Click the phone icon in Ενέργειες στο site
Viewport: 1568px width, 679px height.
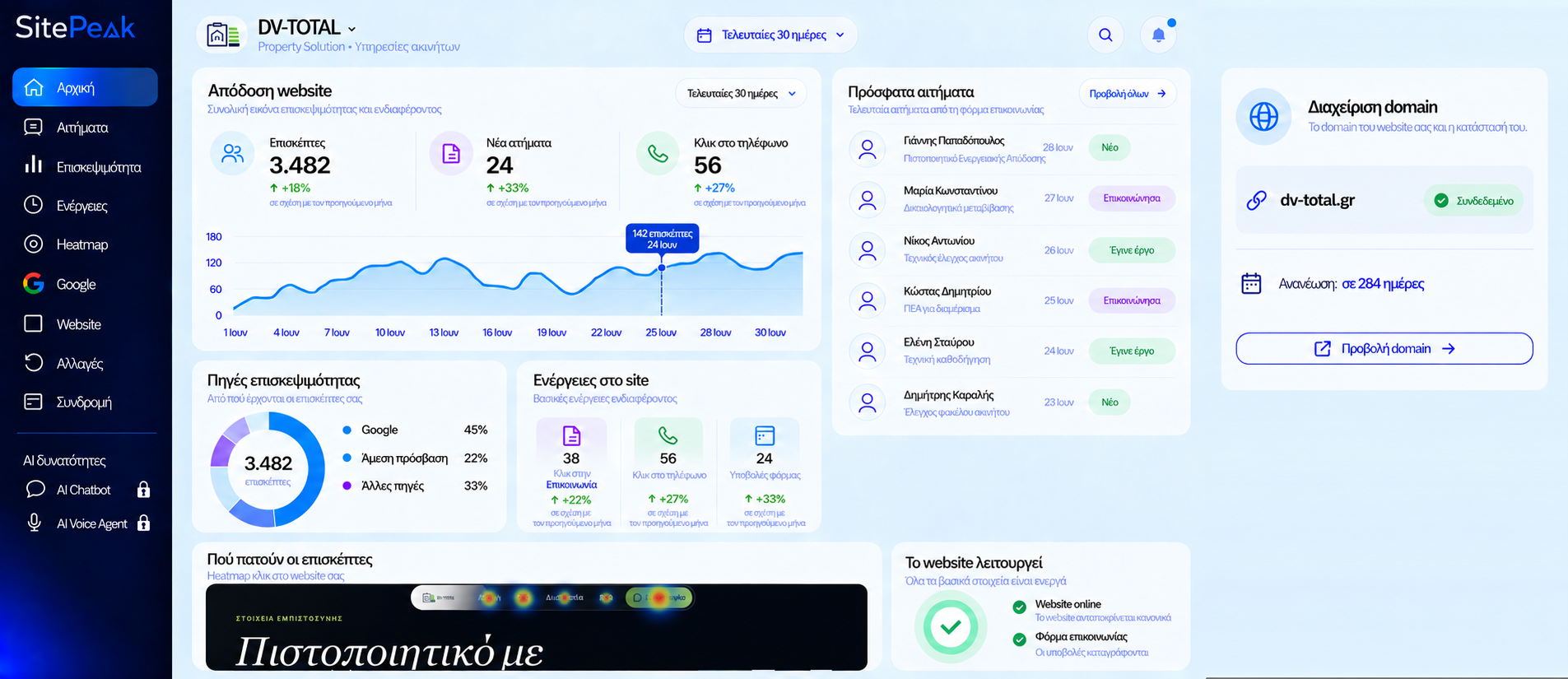click(668, 435)
